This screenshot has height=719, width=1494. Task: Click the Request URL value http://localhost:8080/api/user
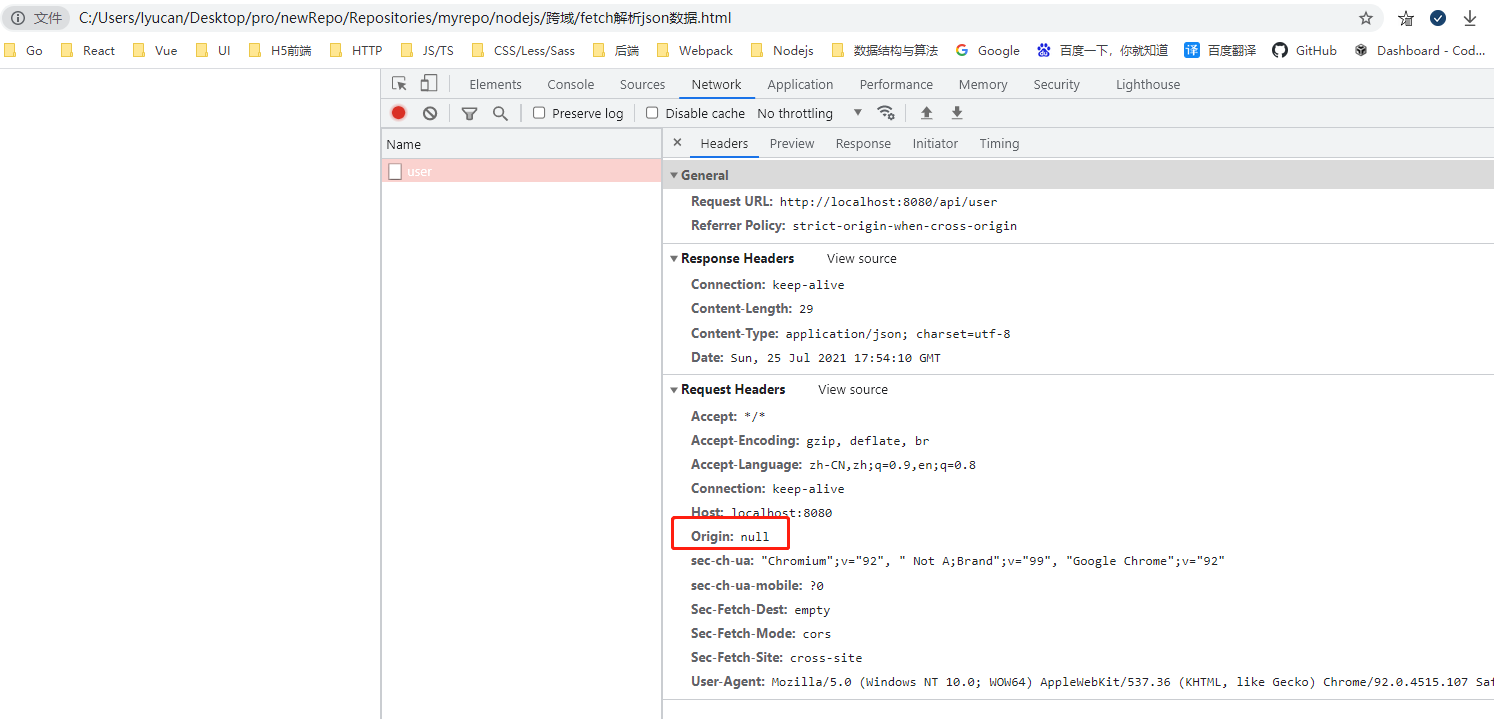point(888,202)
